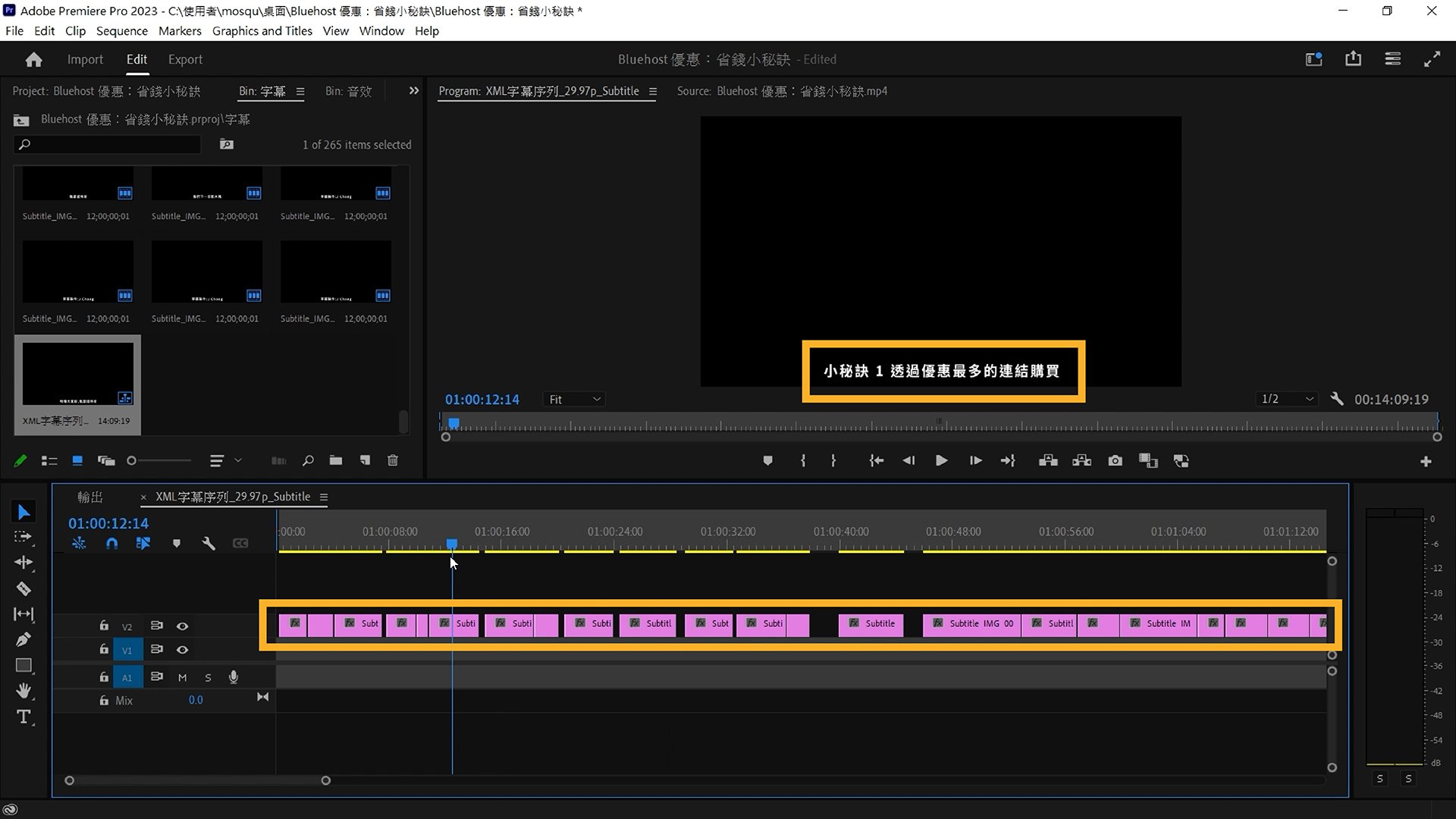Switch to the 輸出 timeline tab
Viewport: 1456px width, 819px height.
90,497
